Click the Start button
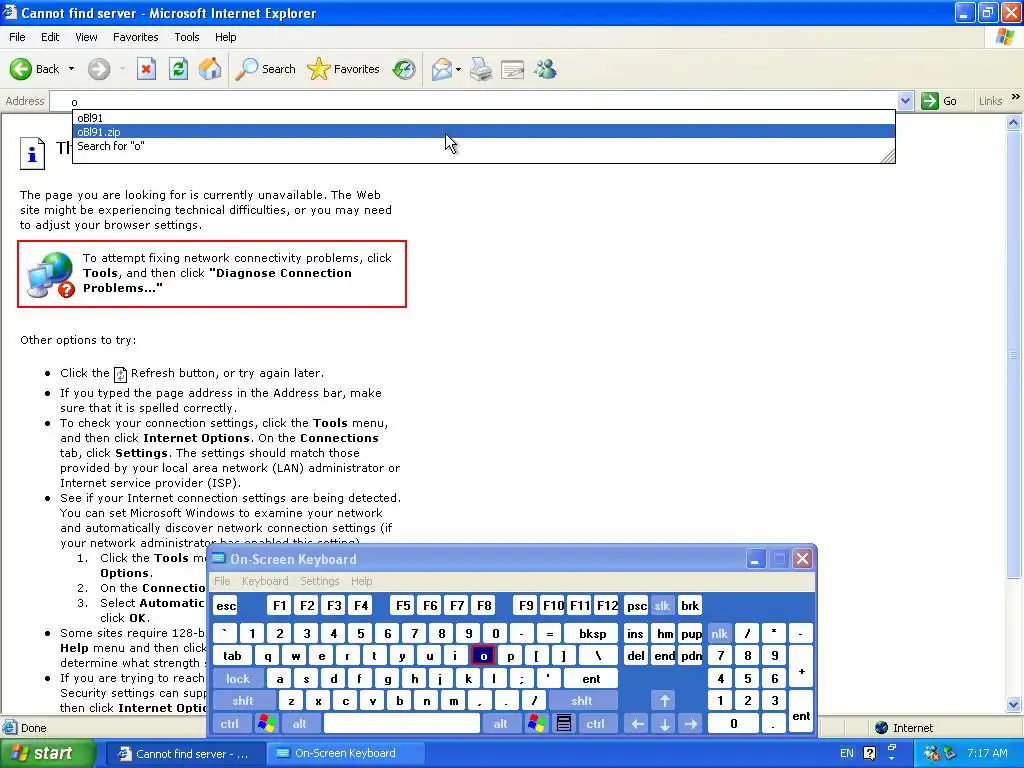Screen dimensions: 1024x768 click(47, 753)
